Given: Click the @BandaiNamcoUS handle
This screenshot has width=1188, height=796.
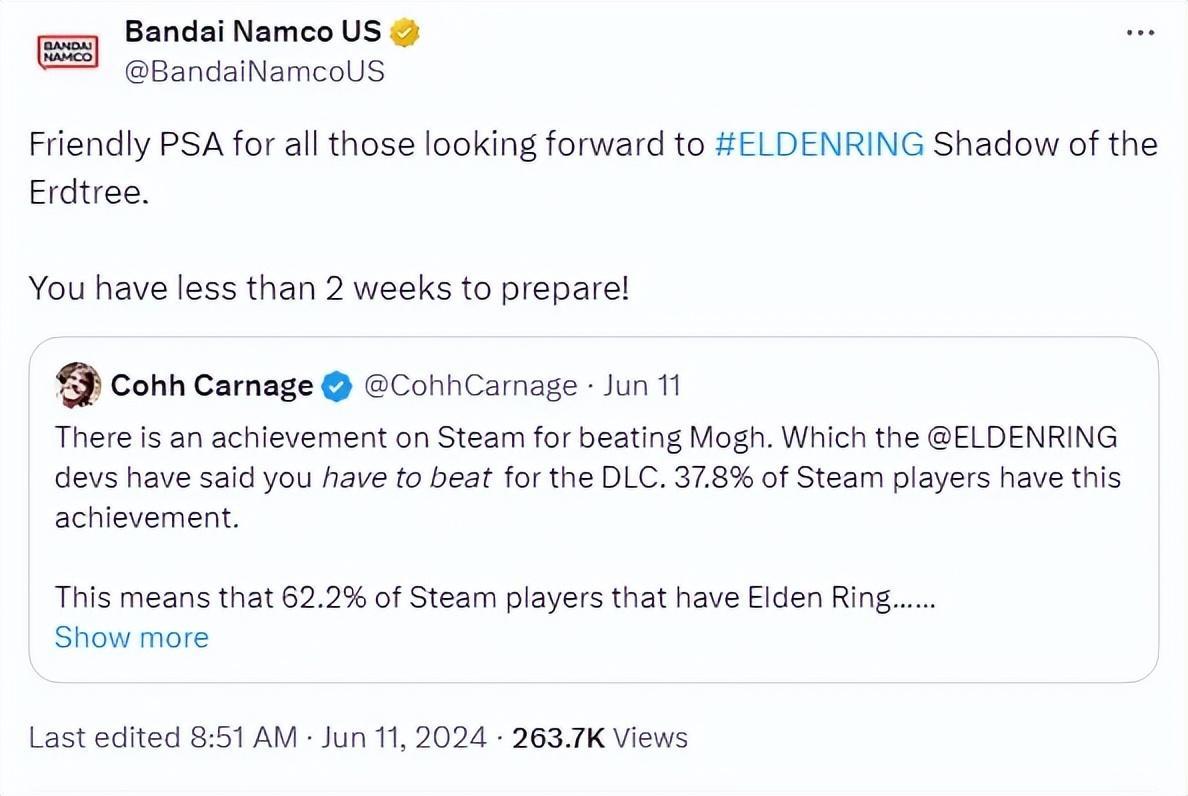Looking at the screenshot, I should tap(254, 72).
